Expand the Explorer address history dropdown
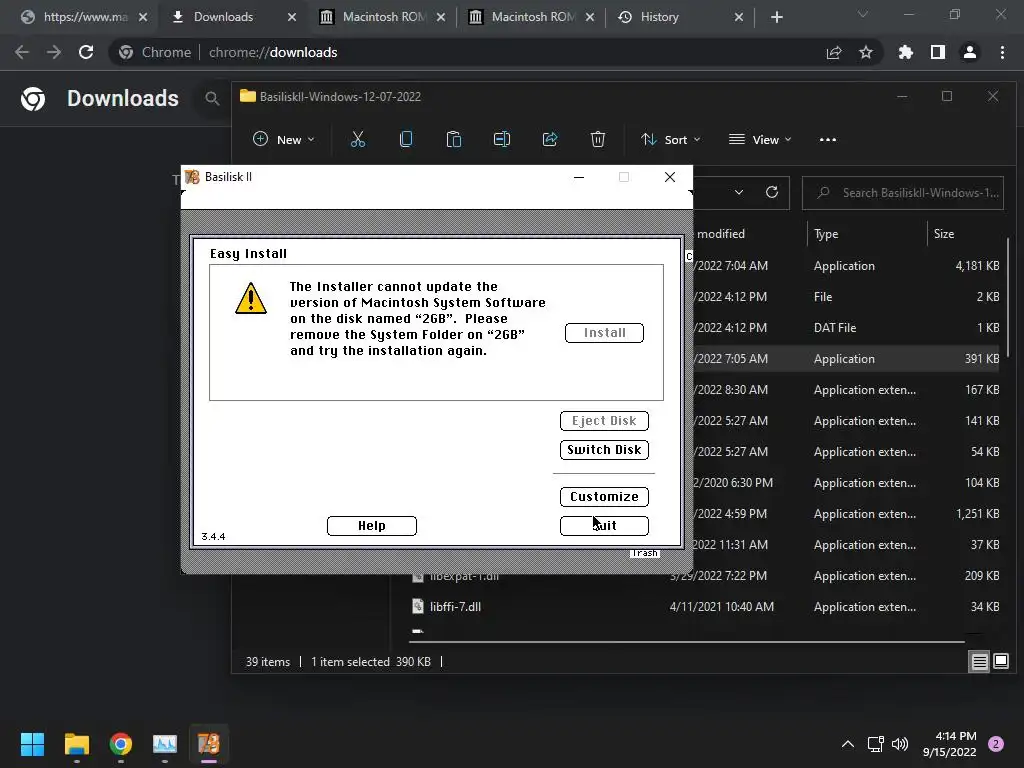This screenshot has height=768, width=1024. (739, 192)
